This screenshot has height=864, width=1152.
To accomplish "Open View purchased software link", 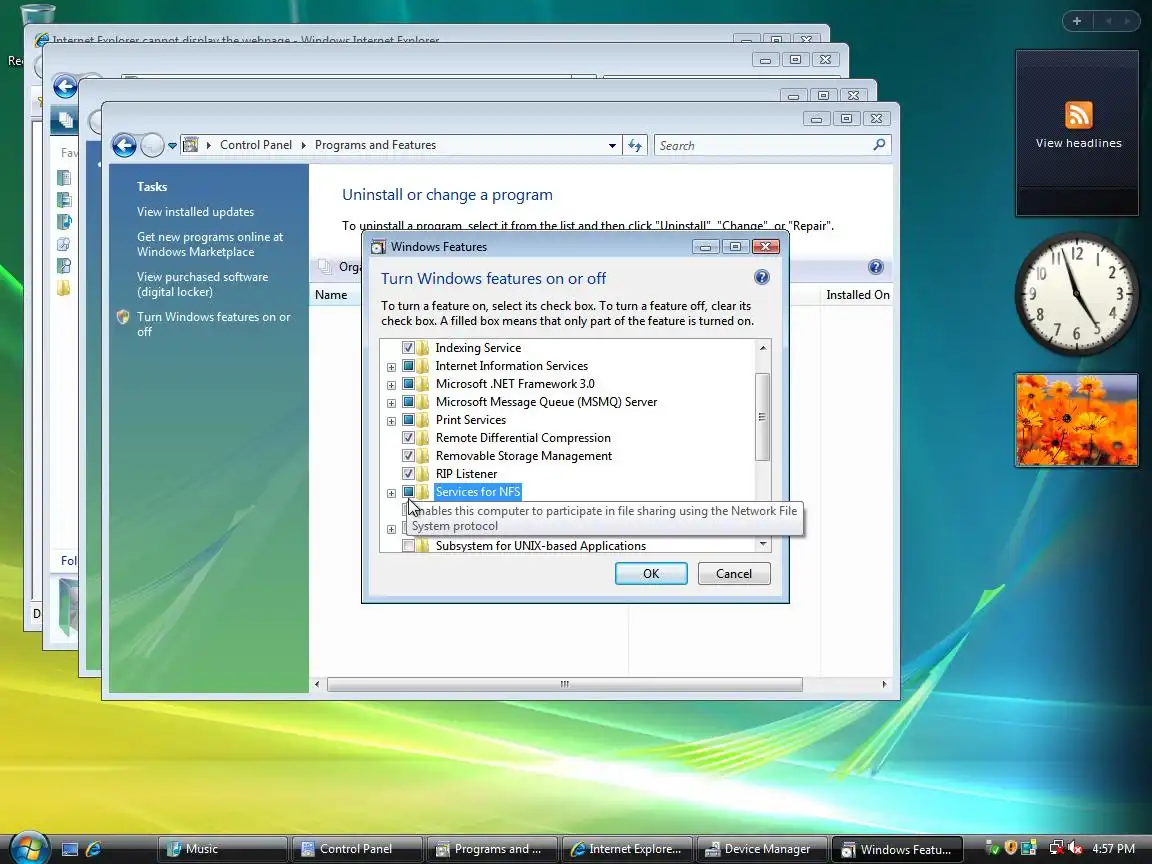I will pos(202,284).
